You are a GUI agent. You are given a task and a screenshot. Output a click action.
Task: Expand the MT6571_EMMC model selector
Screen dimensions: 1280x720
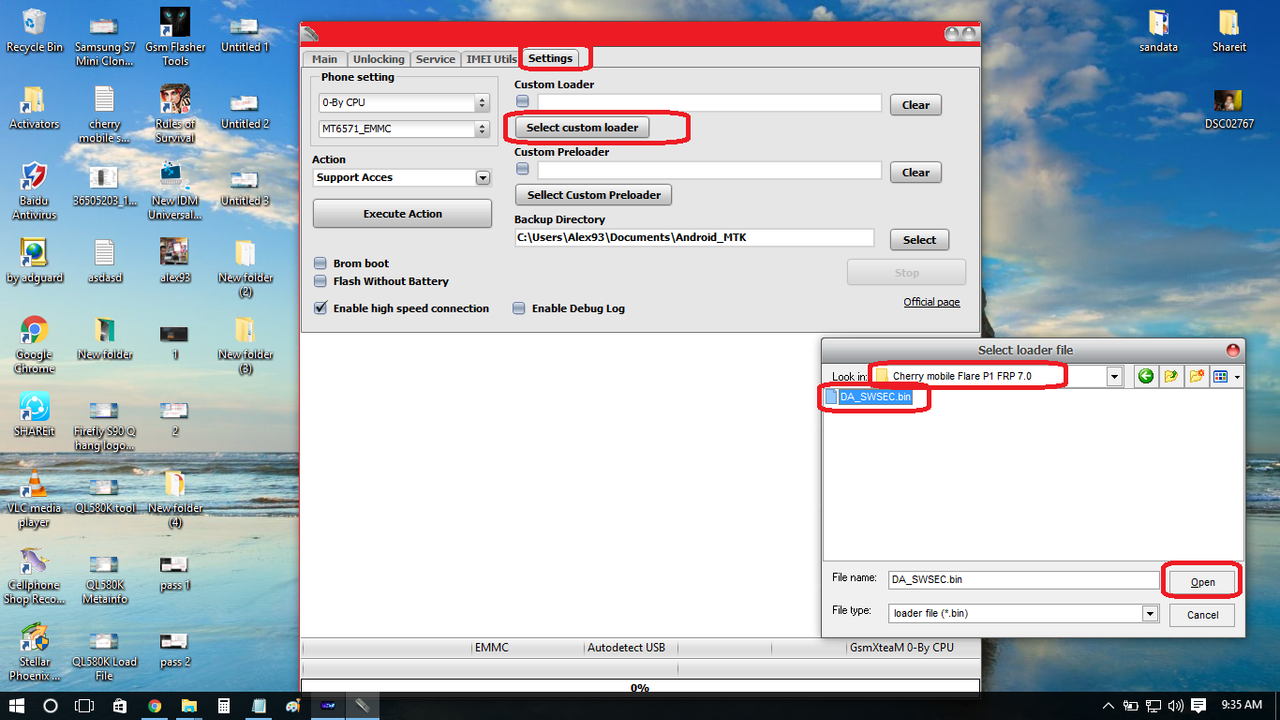(x=482, y=129)
